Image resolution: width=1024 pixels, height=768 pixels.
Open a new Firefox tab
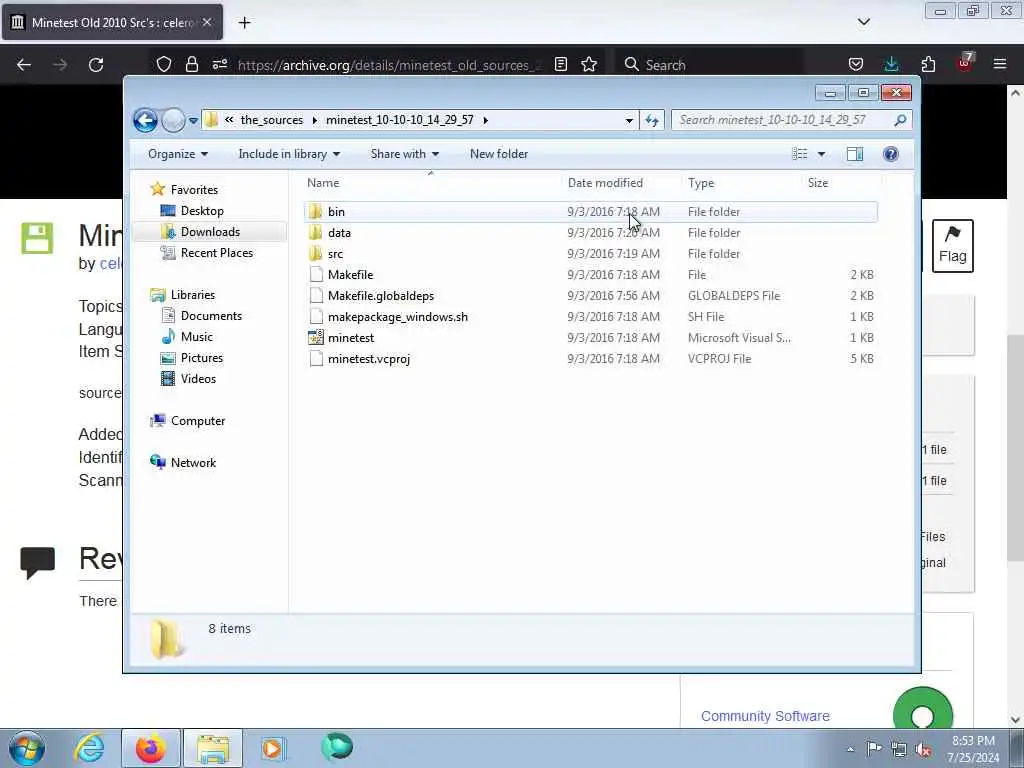coord(244,23)
